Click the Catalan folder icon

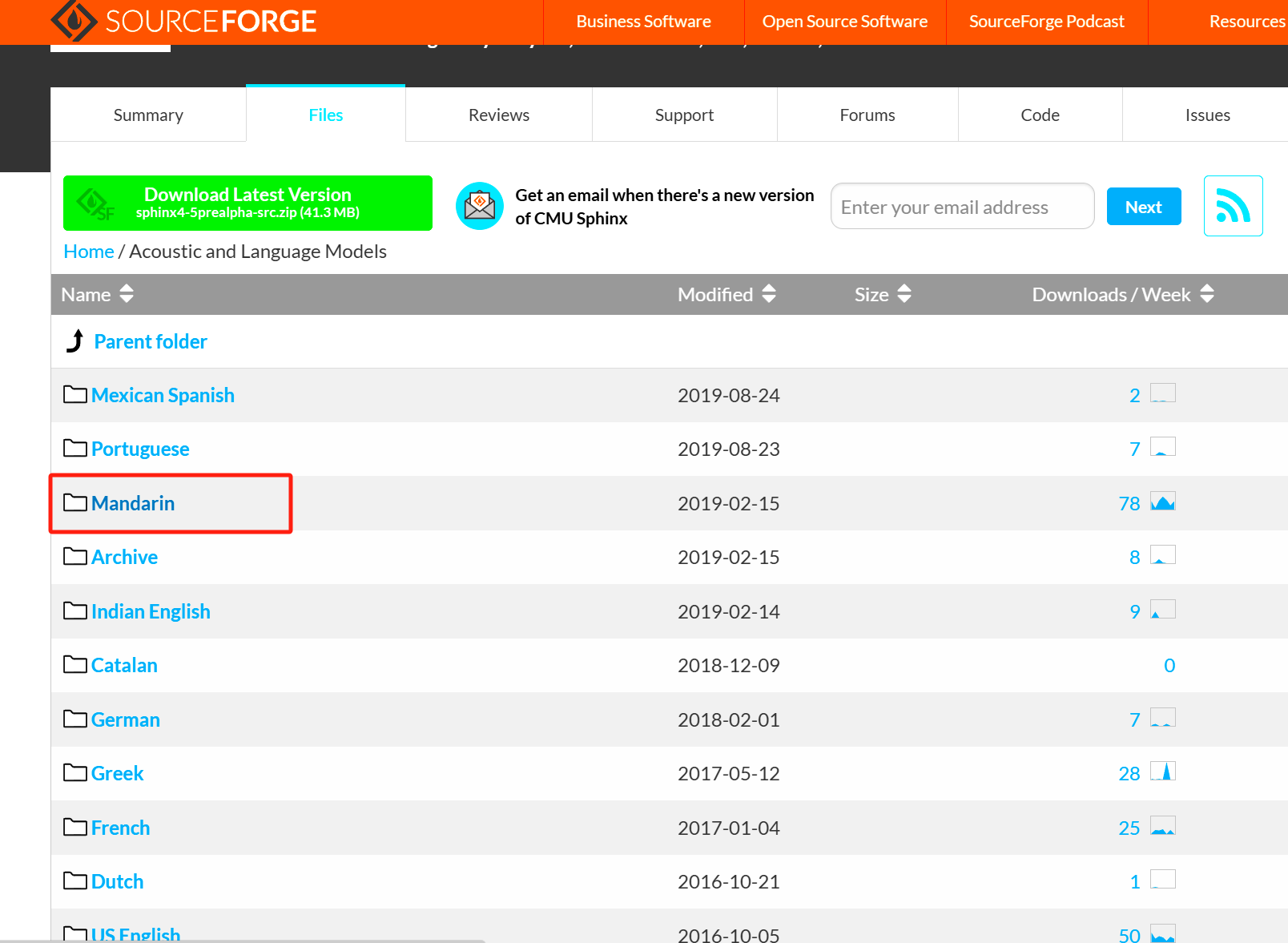pyautogui.click(x=75, y=664)
